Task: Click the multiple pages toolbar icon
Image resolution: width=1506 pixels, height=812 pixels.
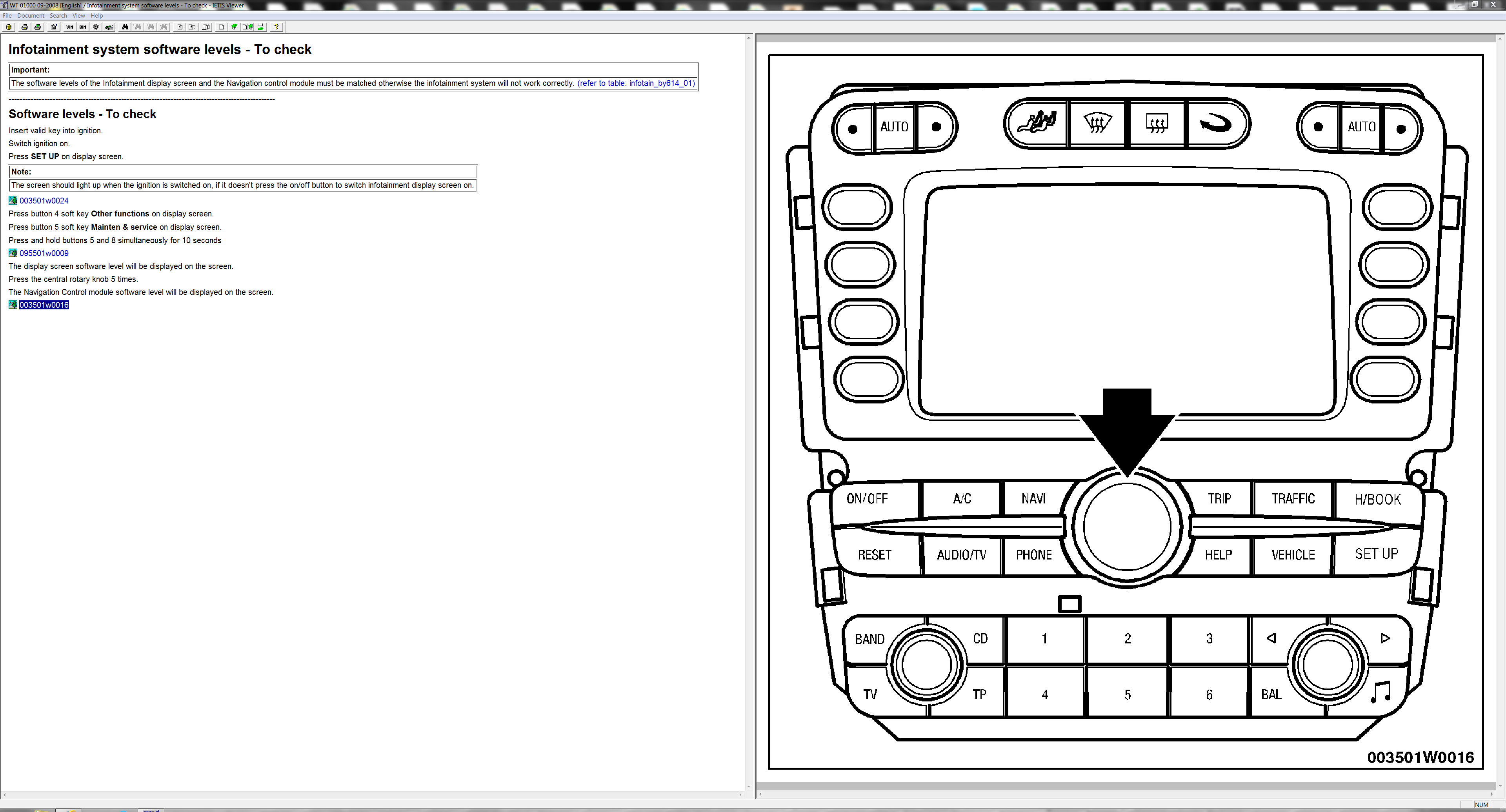Action: click(206, 27)
